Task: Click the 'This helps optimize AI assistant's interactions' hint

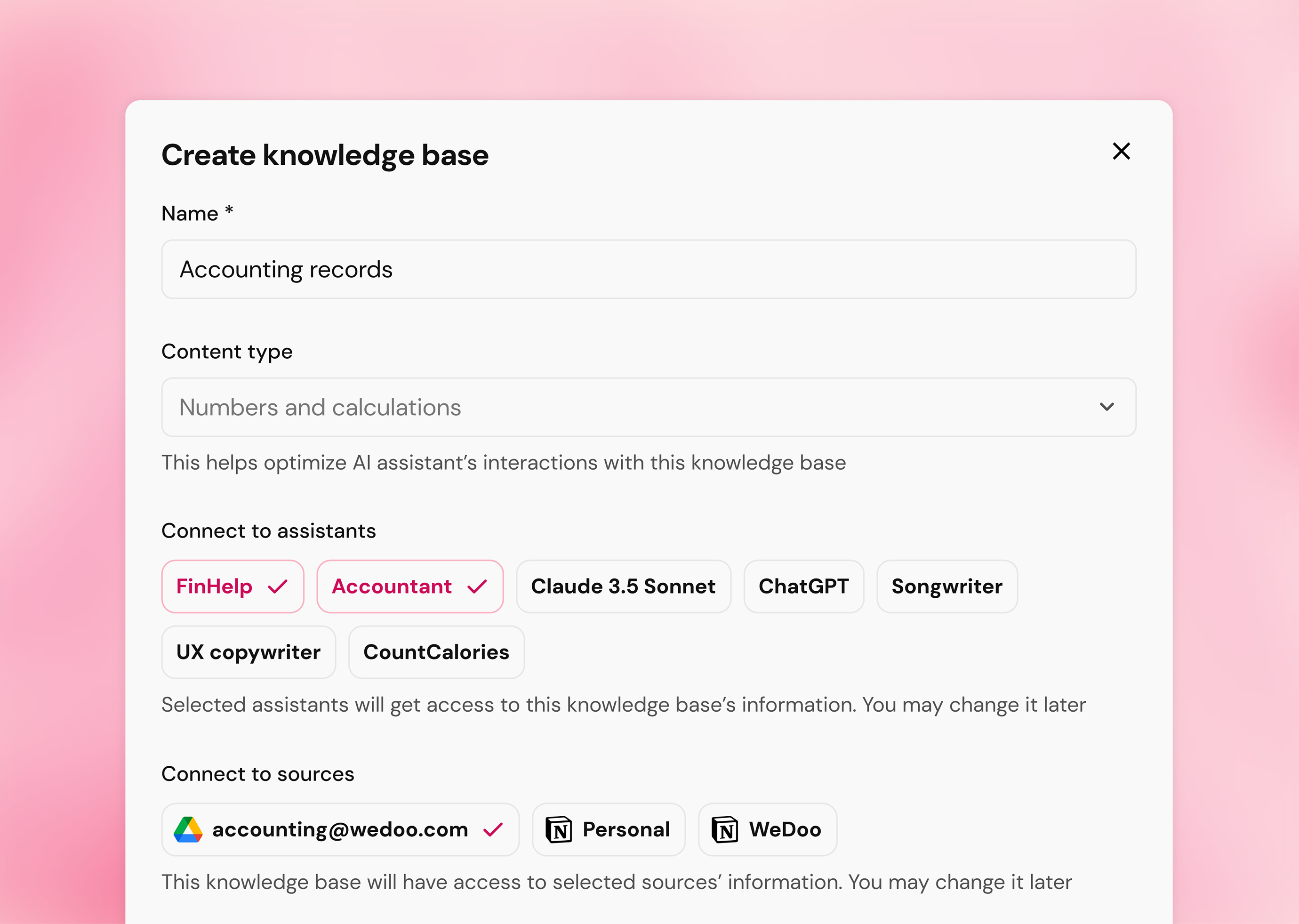Action: 503,463
